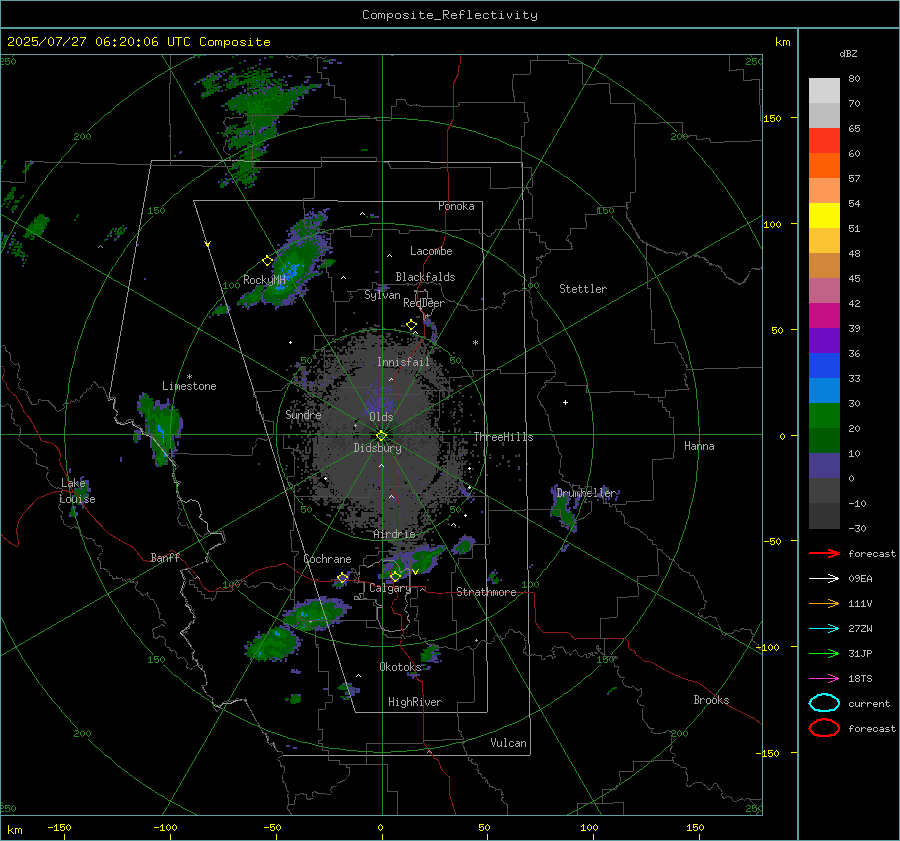The height and width of the screenshot is (841, 900).
Task: Click the Ponoka city label
Action: [x=456, y=206]
